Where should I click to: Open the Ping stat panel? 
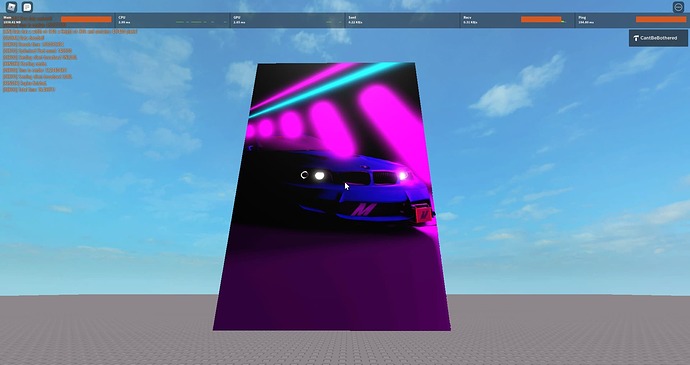[x=632, y=20]
